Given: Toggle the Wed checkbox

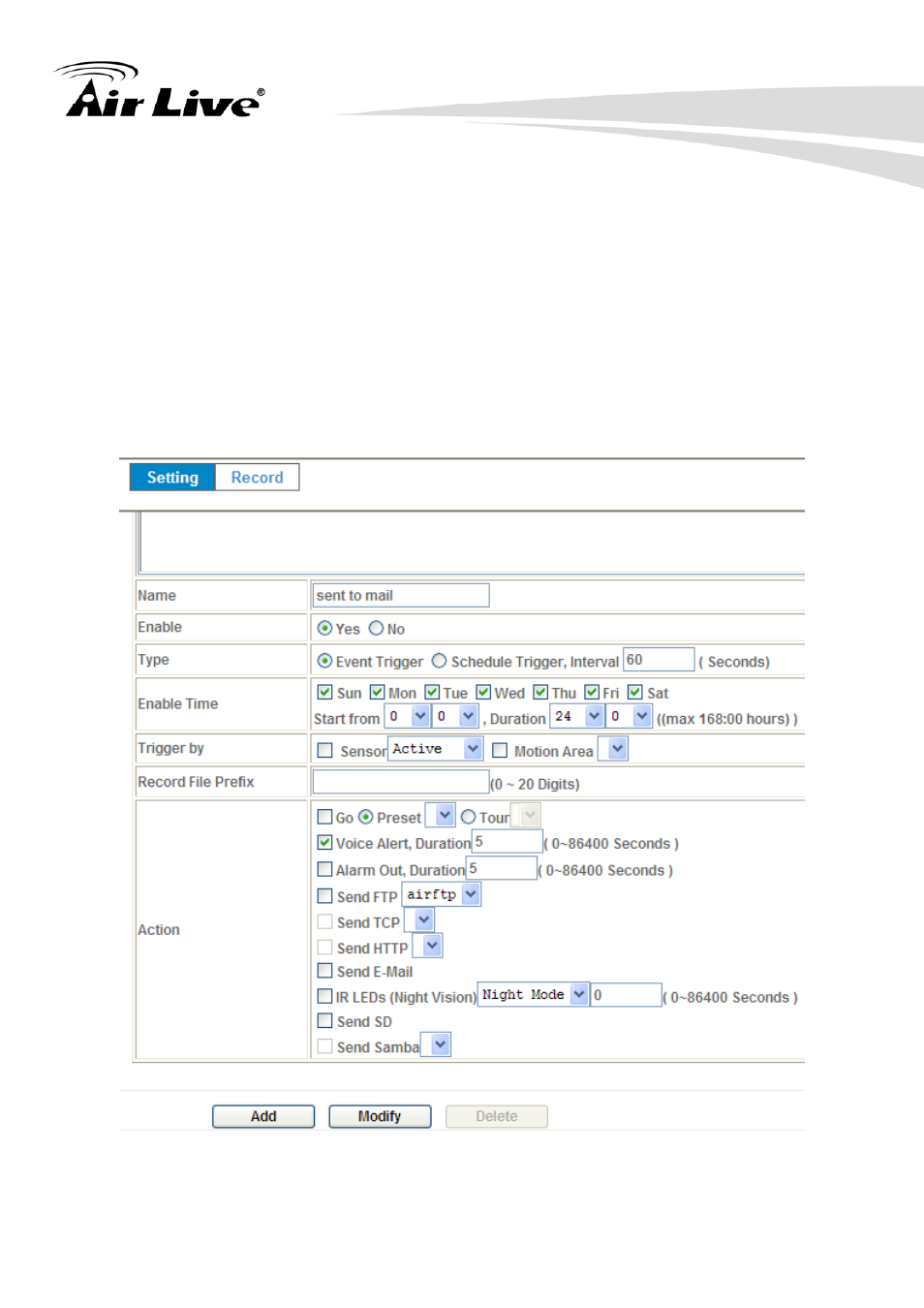Looking at the screenshot, I should 483,692.
